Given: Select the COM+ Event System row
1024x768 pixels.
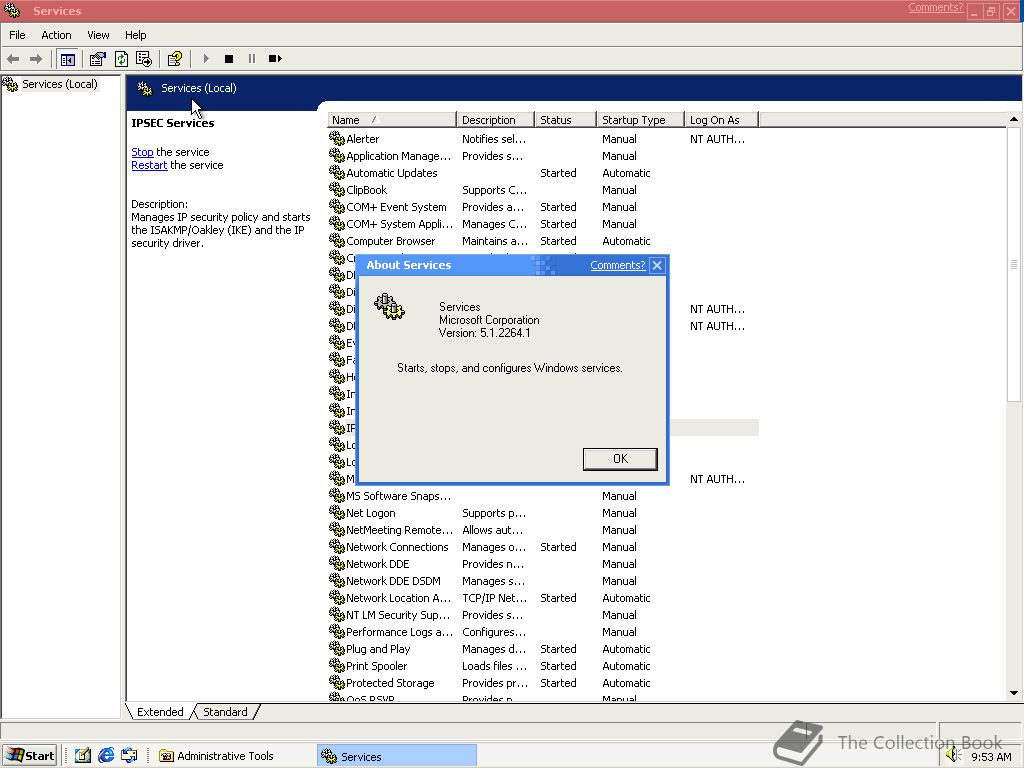Looking at the screenshot, I should point(543,207).
